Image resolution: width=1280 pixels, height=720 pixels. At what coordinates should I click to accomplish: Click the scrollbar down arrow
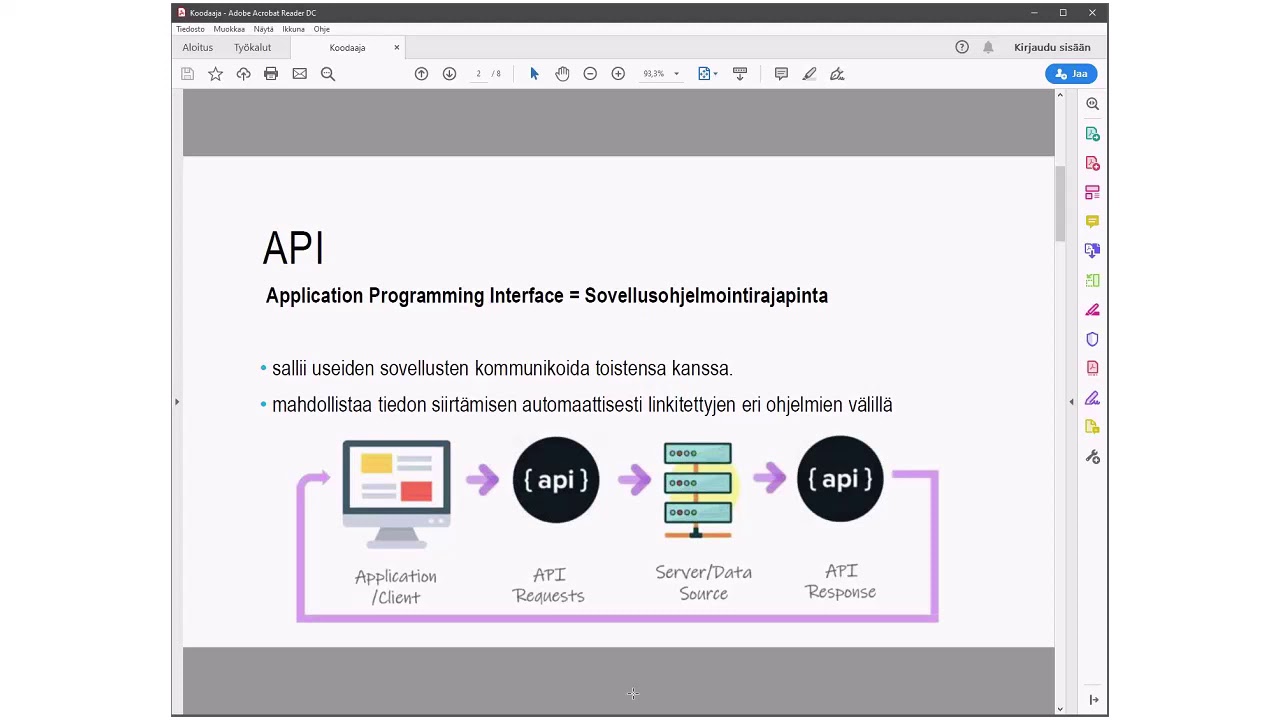click(1060, 709)
